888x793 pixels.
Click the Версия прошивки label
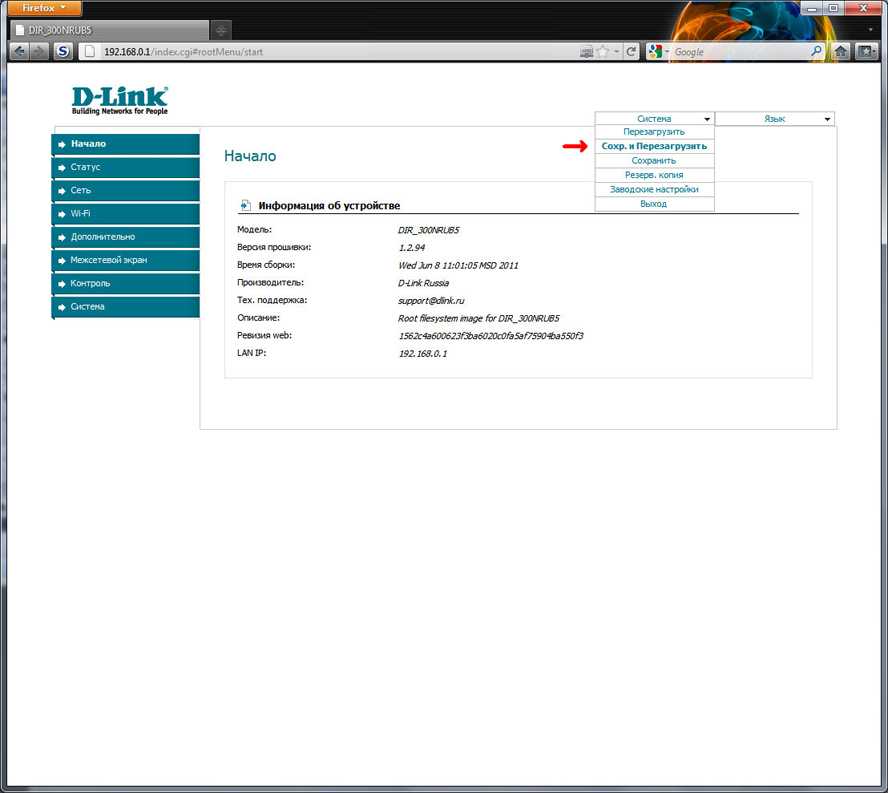coord(274,248)
